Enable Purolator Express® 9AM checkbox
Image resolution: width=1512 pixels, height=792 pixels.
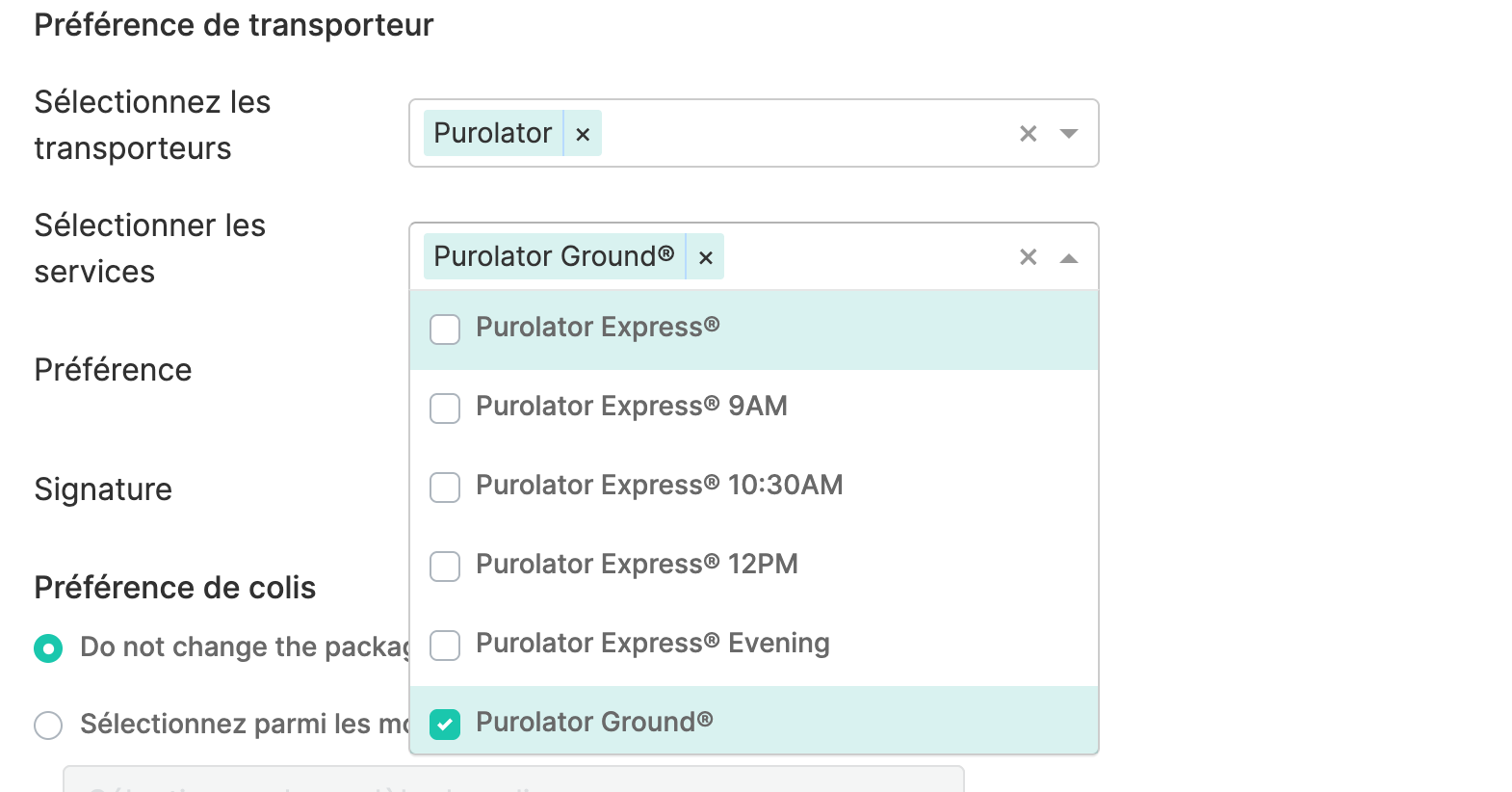click(x=445, y=409)
